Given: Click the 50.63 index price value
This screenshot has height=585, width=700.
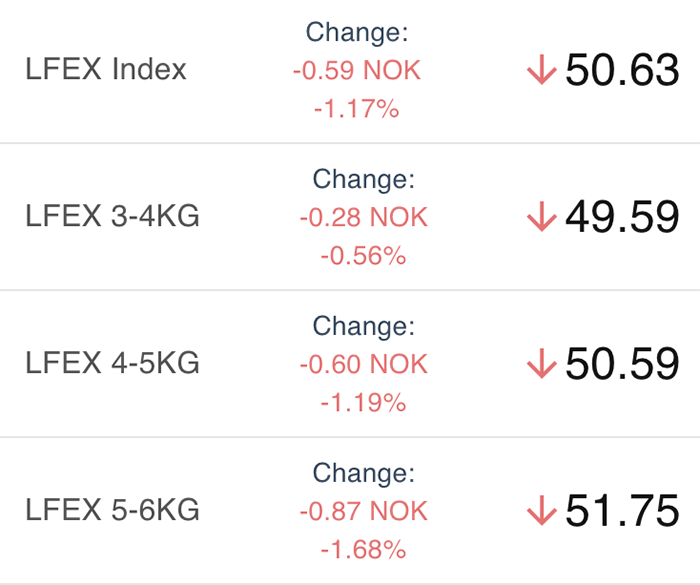Looking at the screenshot, I should (622, 70).
